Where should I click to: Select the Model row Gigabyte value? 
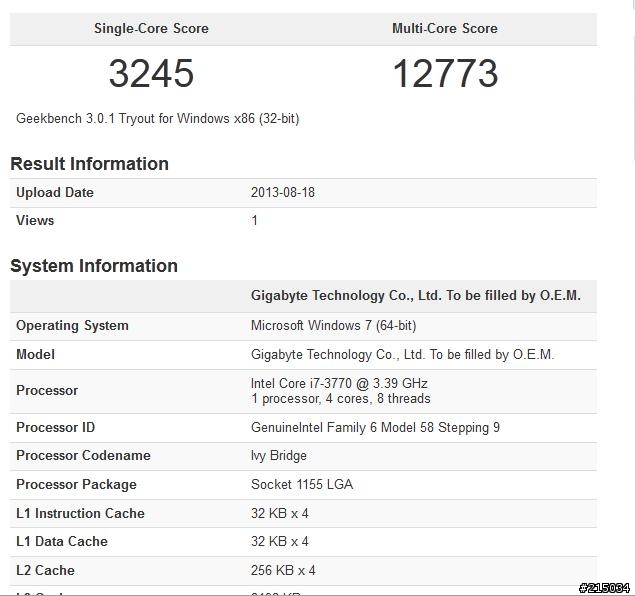(x=402, y=355)
